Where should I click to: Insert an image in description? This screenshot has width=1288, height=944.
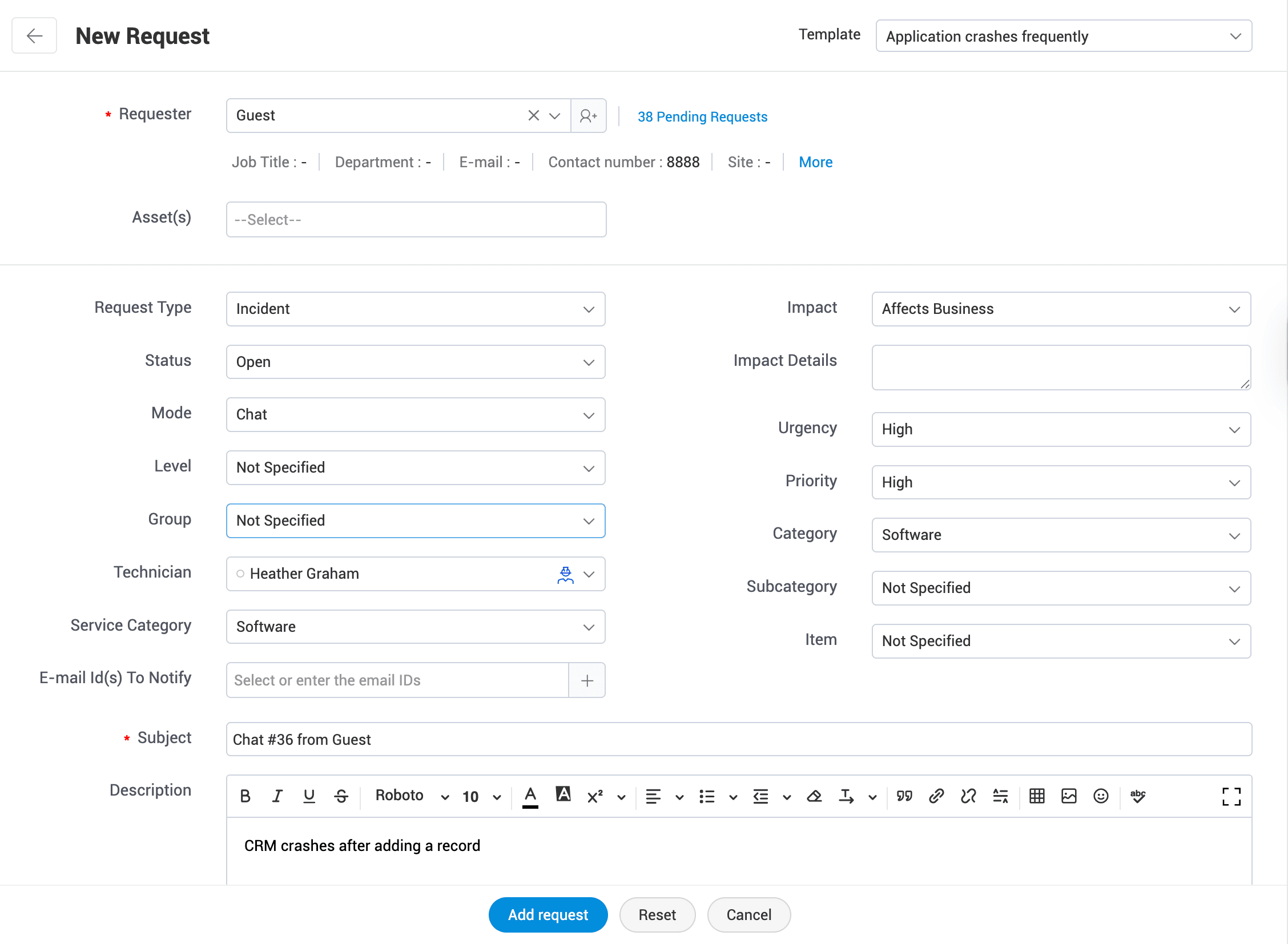click(1068, 796)
